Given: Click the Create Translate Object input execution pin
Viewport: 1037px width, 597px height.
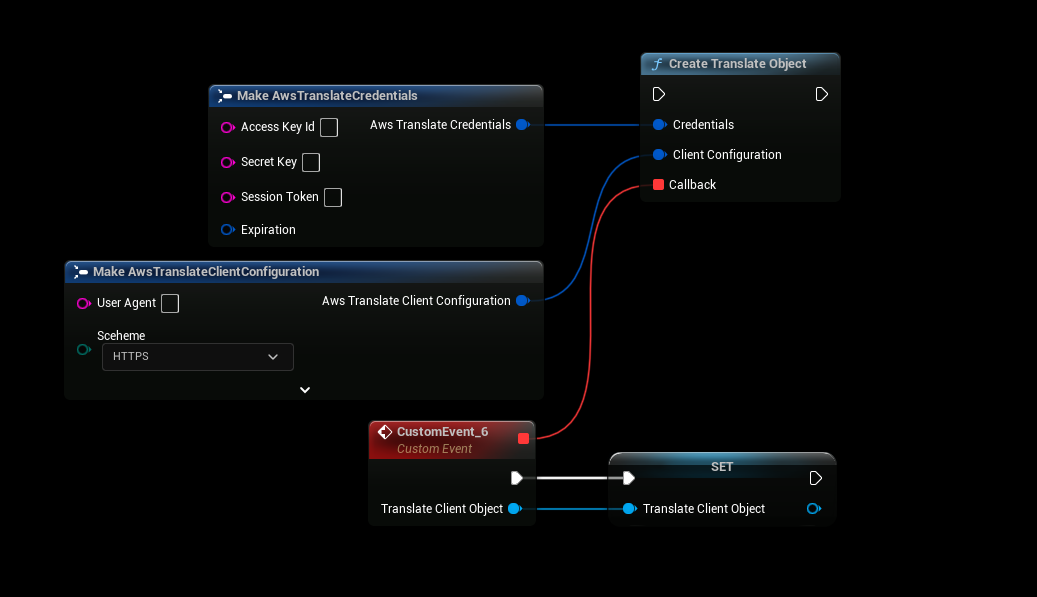Looking at the screenshot, I should tap(659, 94).
